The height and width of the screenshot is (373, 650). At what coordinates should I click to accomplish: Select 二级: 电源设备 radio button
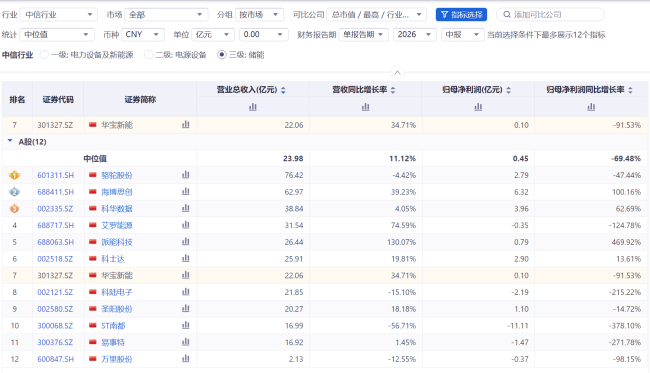pyautogui.click(x=148, y=55)
